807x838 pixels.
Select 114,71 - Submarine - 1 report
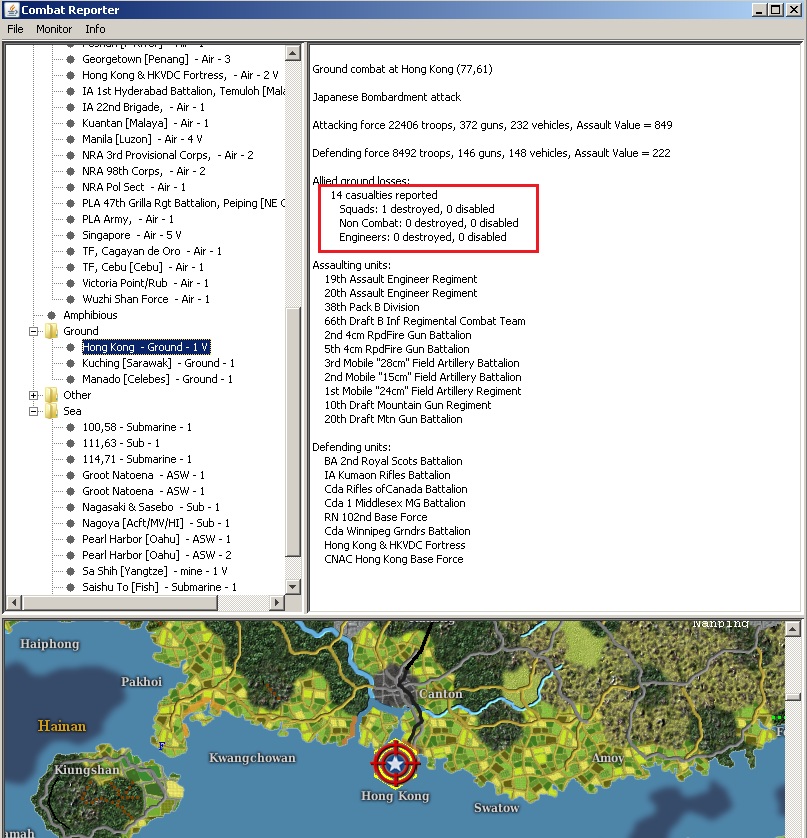pos(137,459)
